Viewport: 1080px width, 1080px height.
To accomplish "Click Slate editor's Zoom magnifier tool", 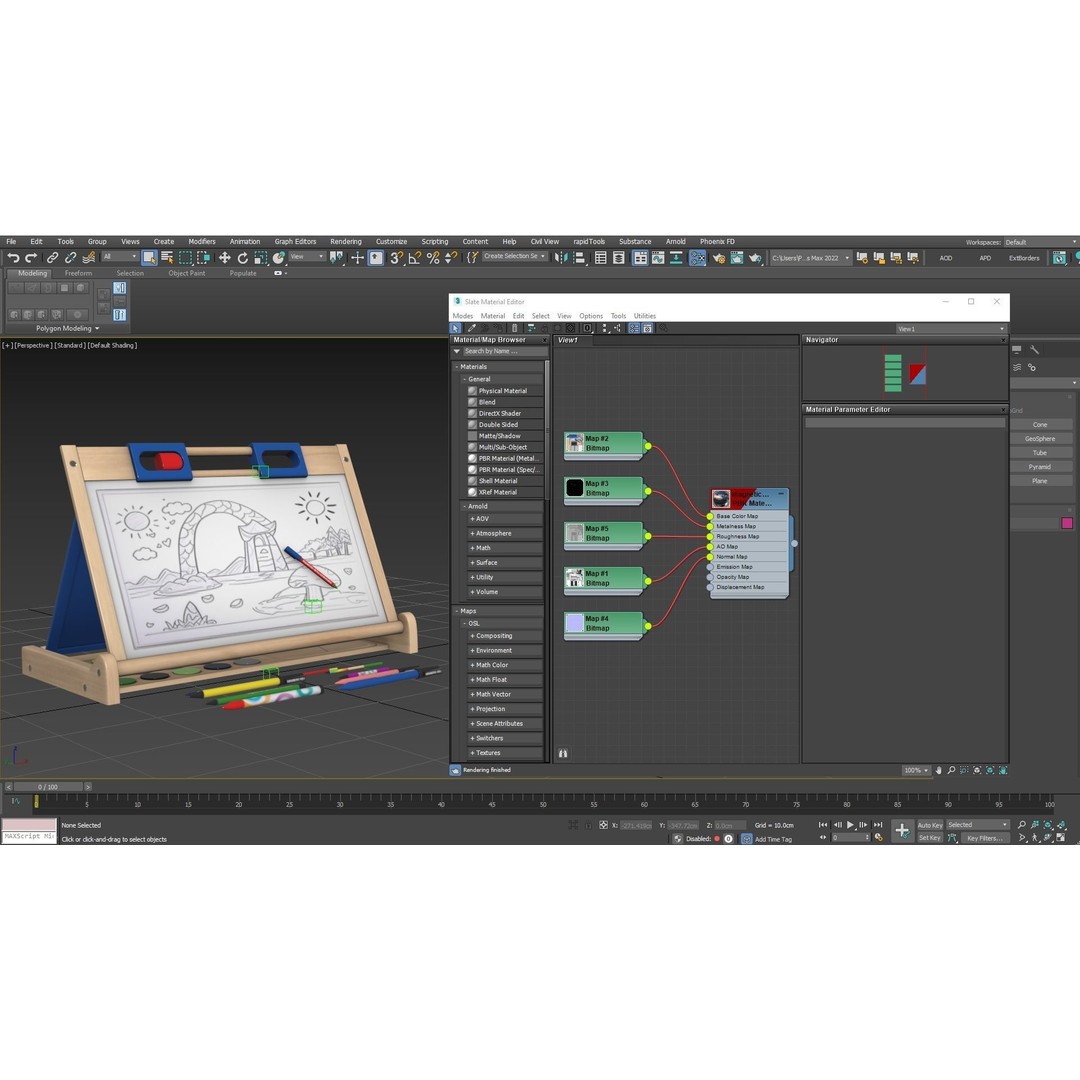I will click(x=951, y=770).
